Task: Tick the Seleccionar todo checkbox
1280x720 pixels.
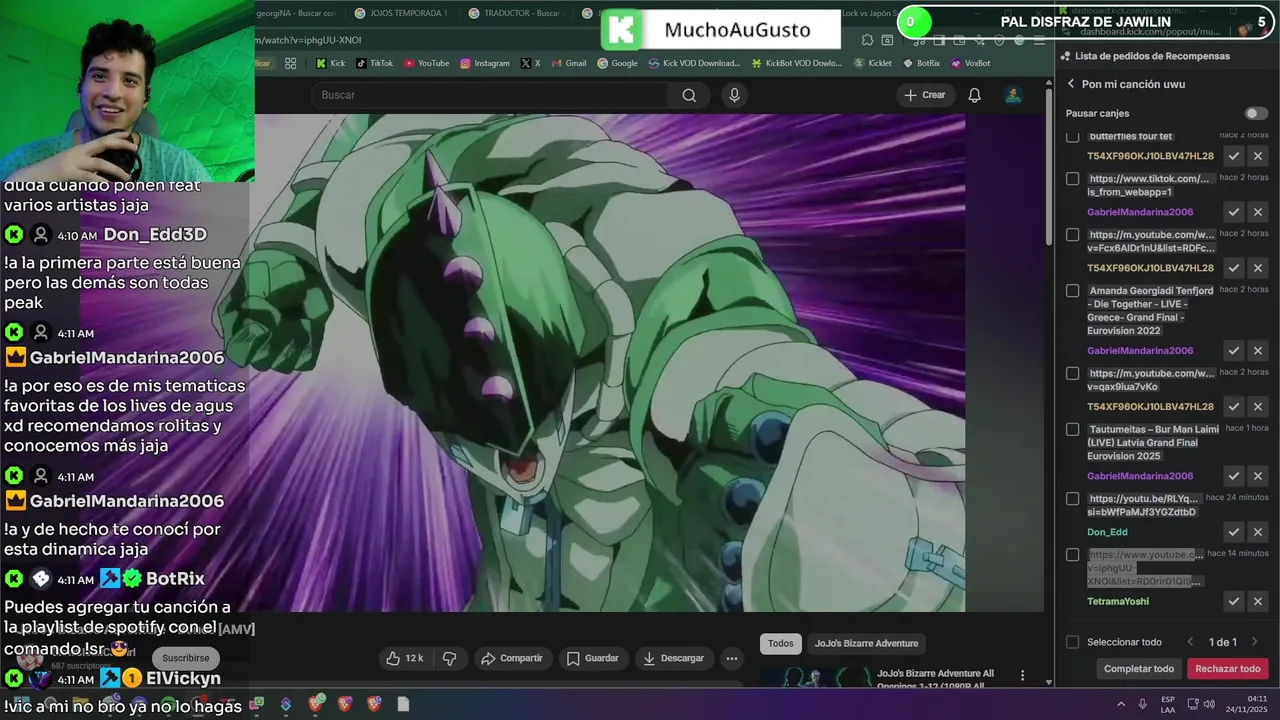Action: (1073, 642)
